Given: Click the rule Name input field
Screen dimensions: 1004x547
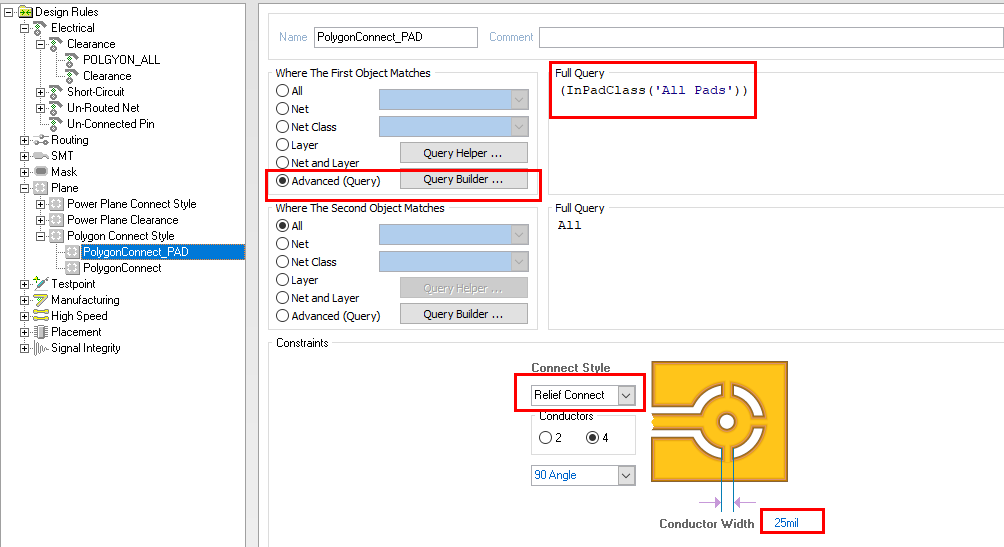Looking at the screenshot, I should [x=395, y=37].
